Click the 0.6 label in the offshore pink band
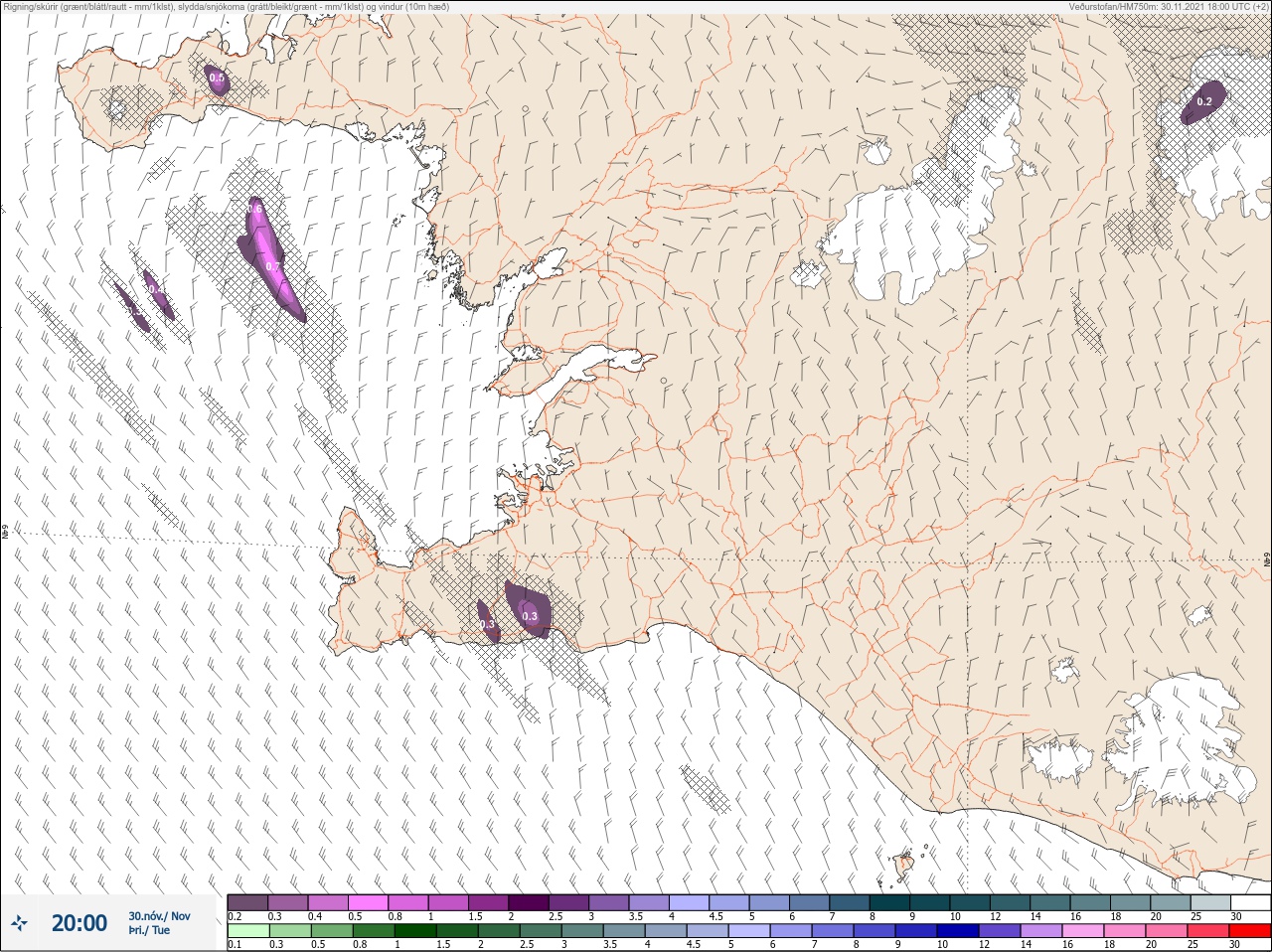The height and width of the screenshot is (952, 1272). (255, 210)
